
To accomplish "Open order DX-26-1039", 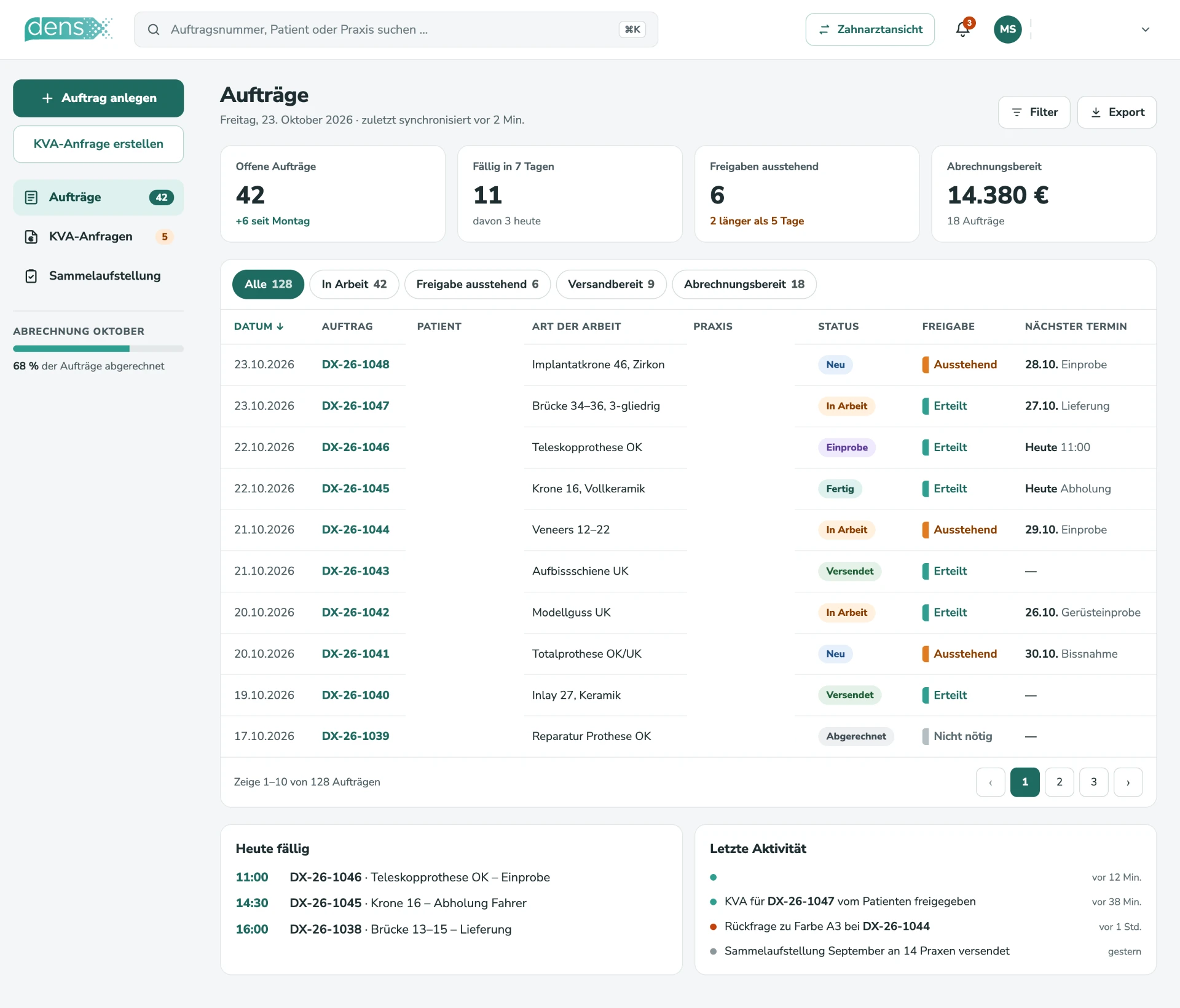I will (x=355, y=736).
